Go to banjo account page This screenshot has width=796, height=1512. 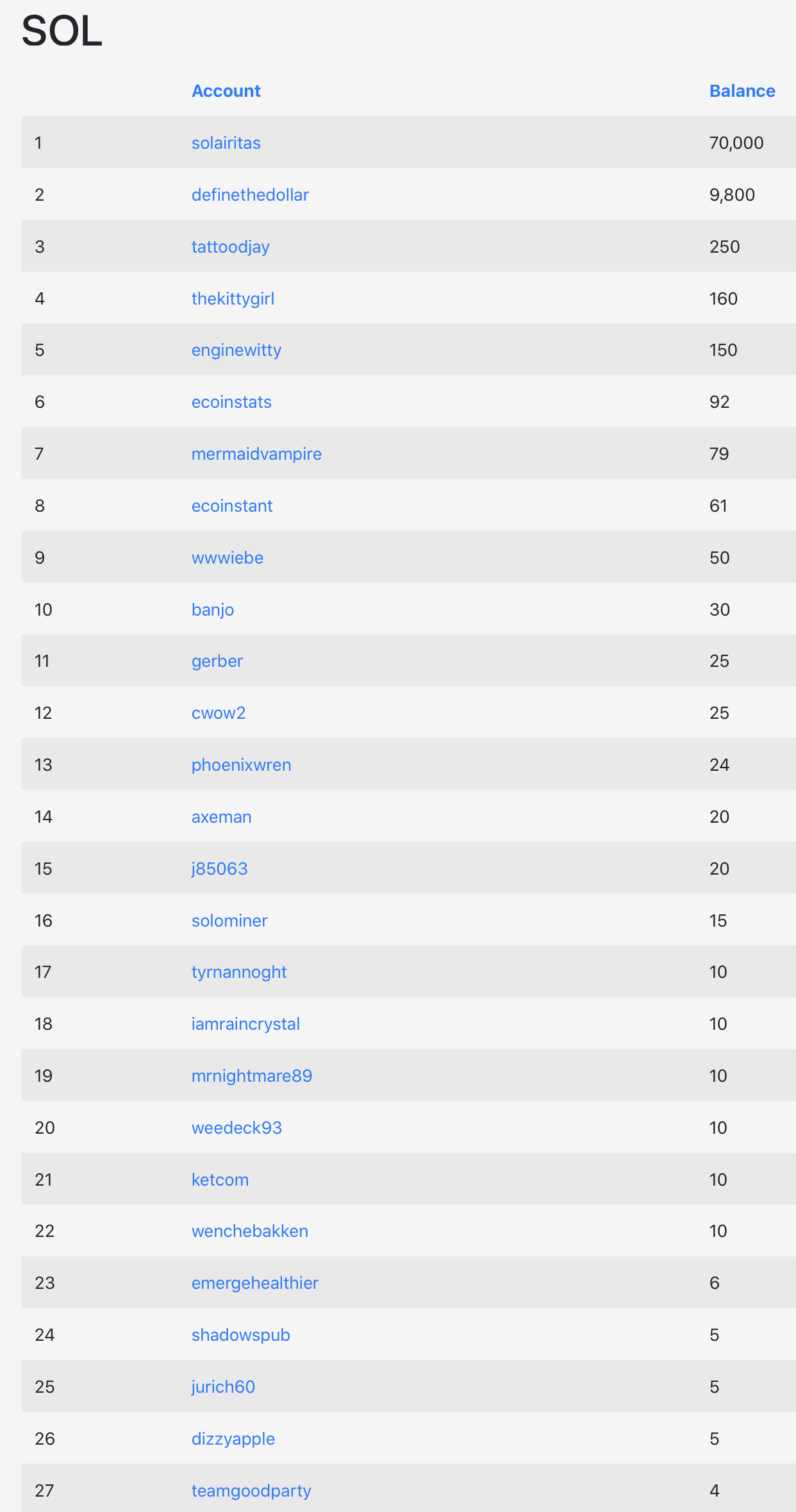pos(212,610)
